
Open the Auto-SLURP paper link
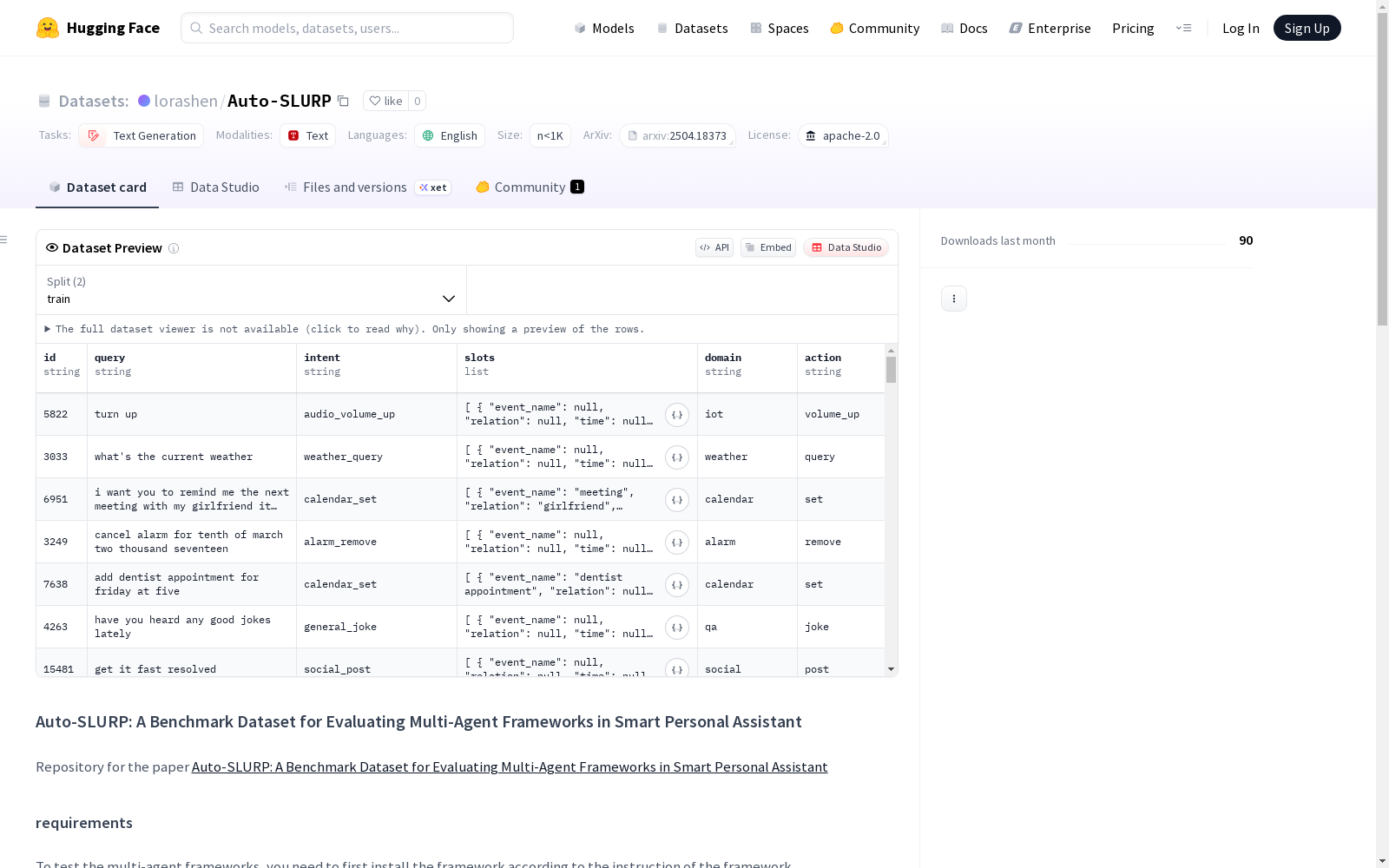510,767
